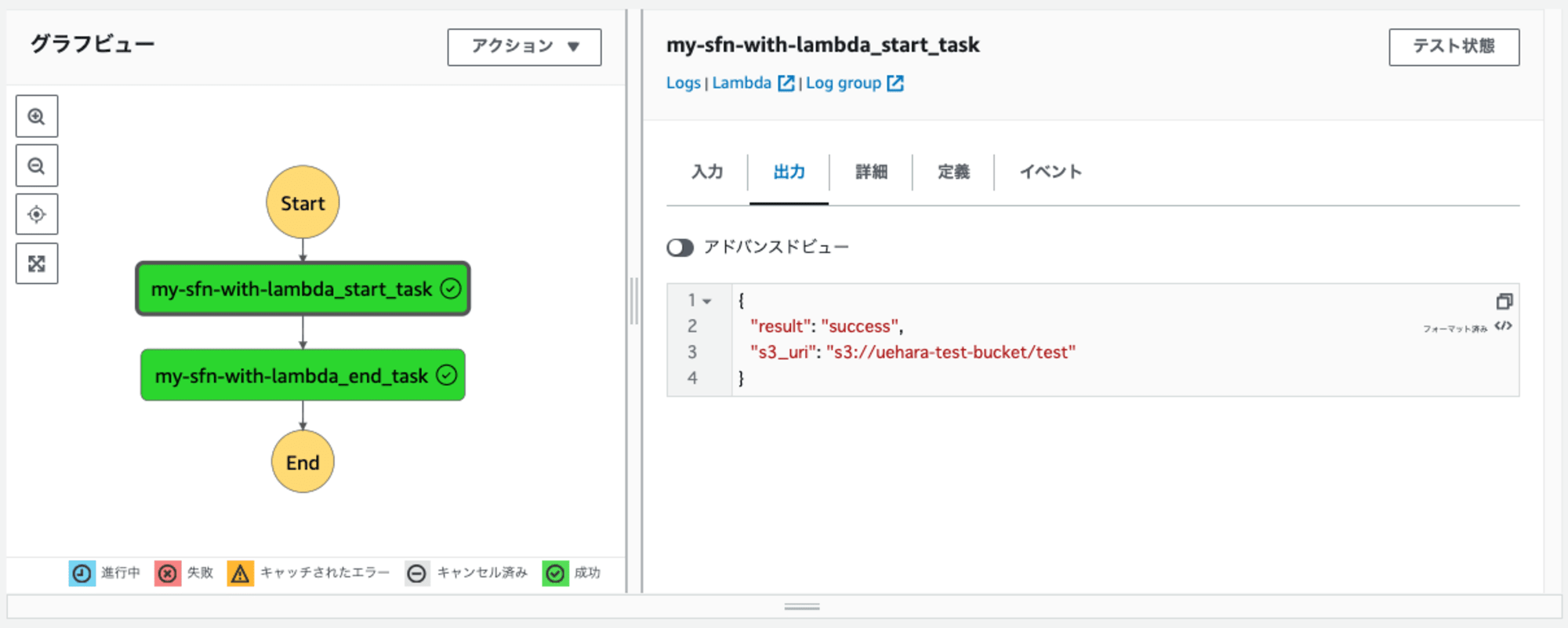Zoom out of the graph view
The width and height of the screenshot is (1568, 628).
click(x=37, y=165)
